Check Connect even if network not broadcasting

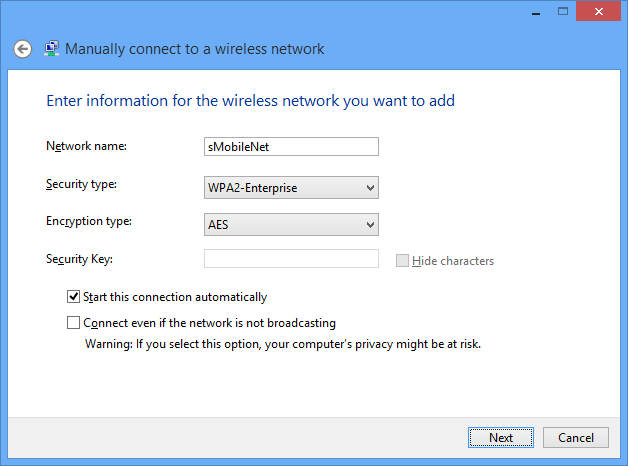click(x=73, y=323)
